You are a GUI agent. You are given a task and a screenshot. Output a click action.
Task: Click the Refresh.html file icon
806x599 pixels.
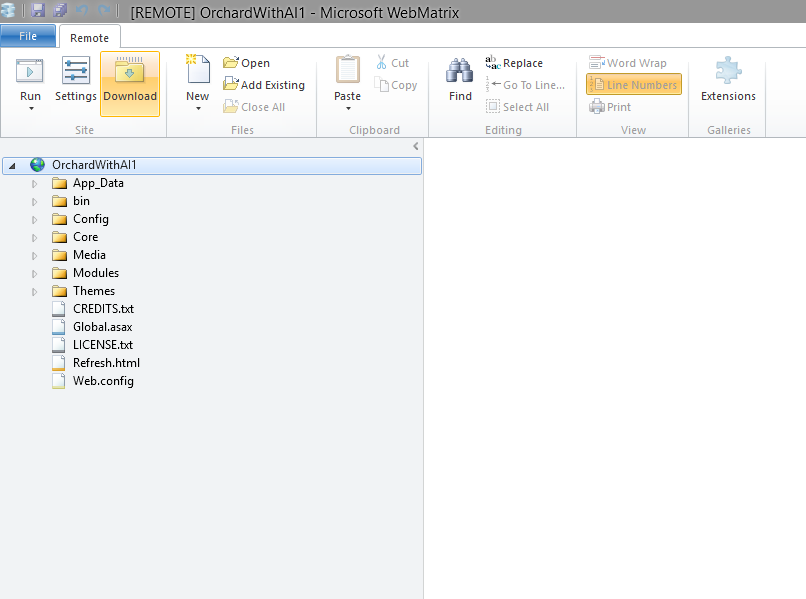click(x=59, y=363)
